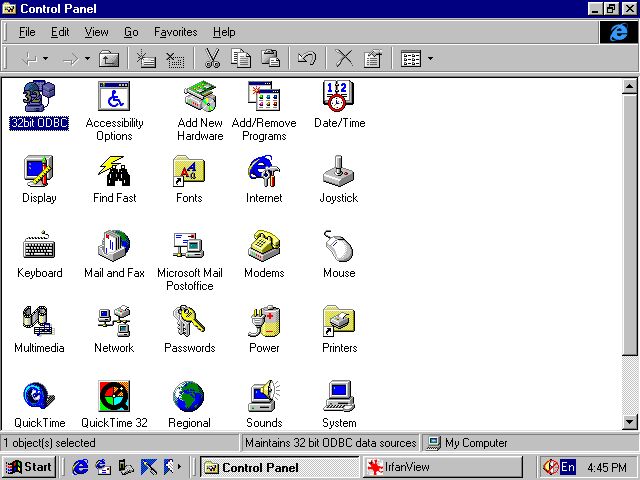Click the scrollbar up arrow
This screenshot has width=640, height=480.
pos(629,87)
